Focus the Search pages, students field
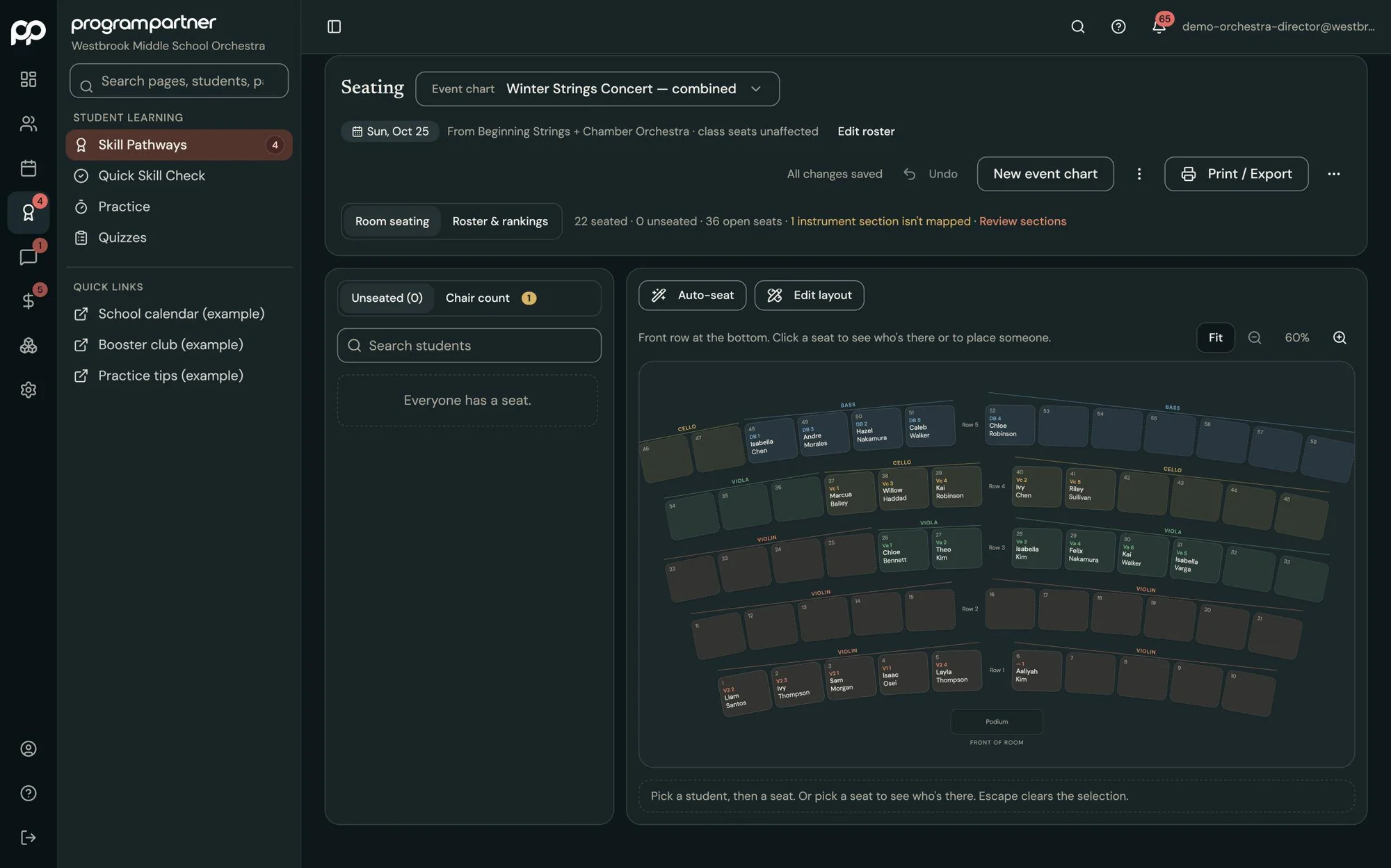The height and width of the screenshot is (868, 1391). tap(179, 81)
